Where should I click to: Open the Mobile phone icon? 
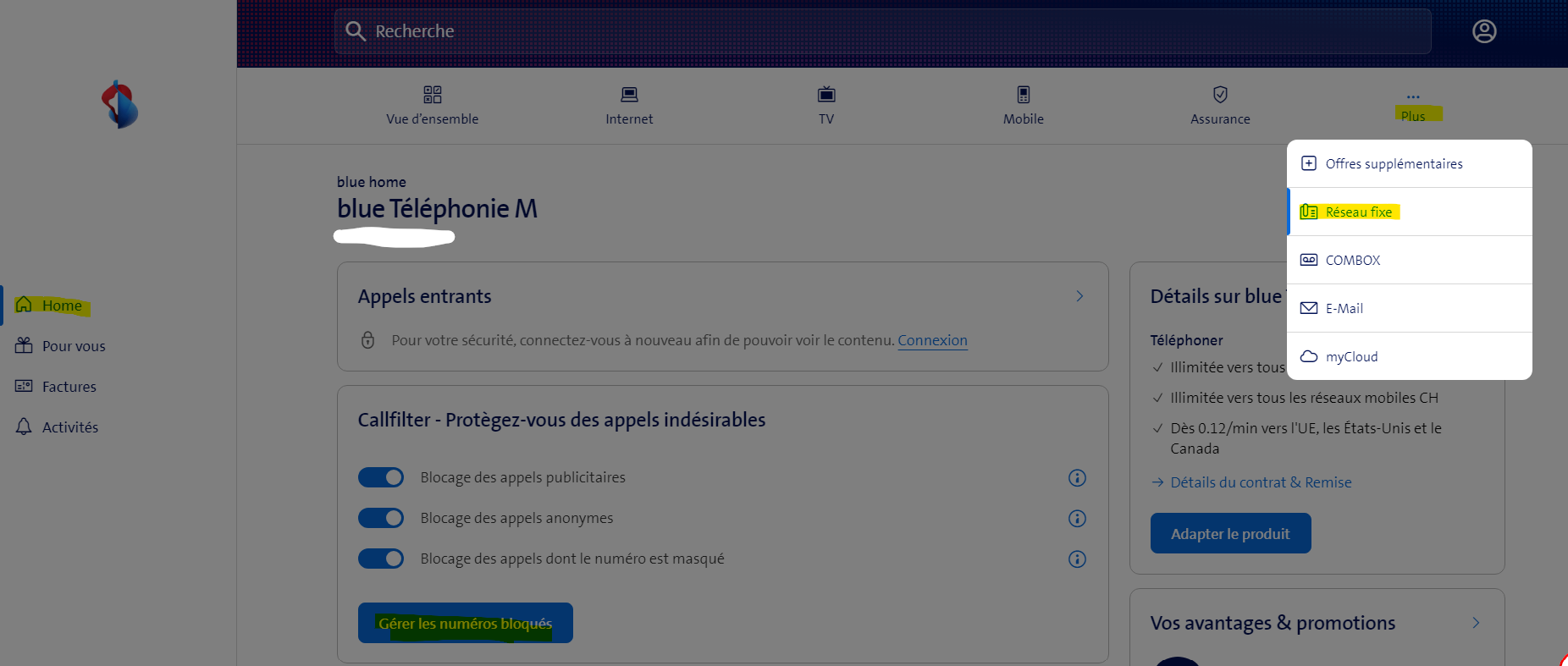[1023, 95]
